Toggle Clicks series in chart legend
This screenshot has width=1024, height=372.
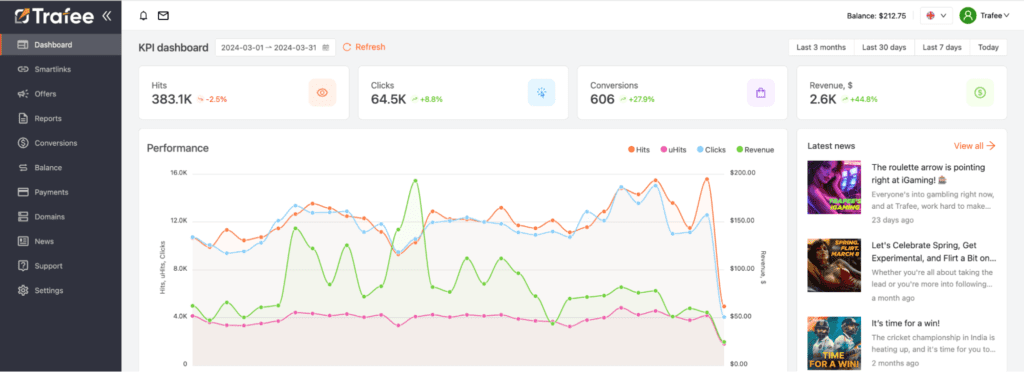pos(711,149)
